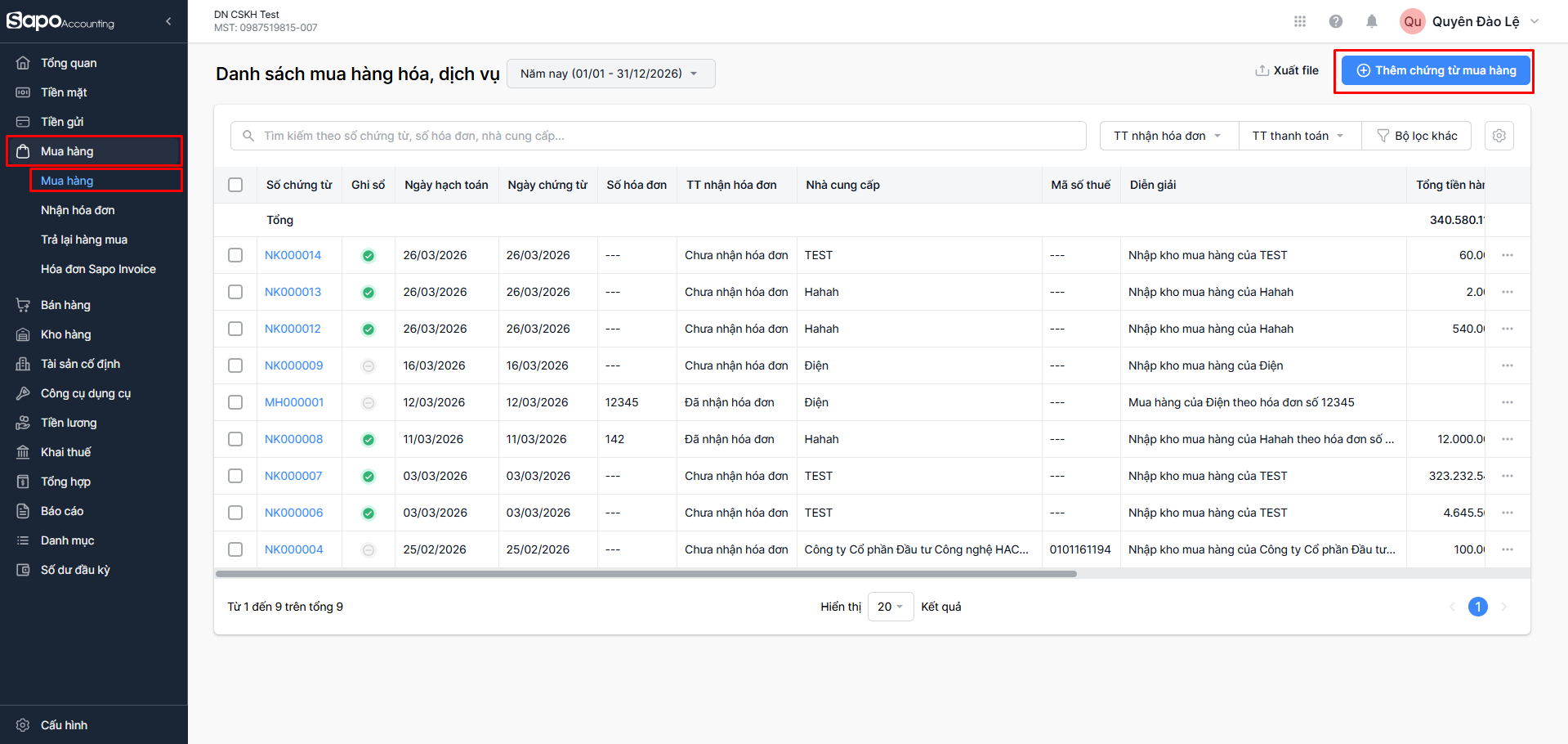Collapse the sidebar with the chevron arrow
This screenshot has width=1568, height=744.
coord(168,21)
